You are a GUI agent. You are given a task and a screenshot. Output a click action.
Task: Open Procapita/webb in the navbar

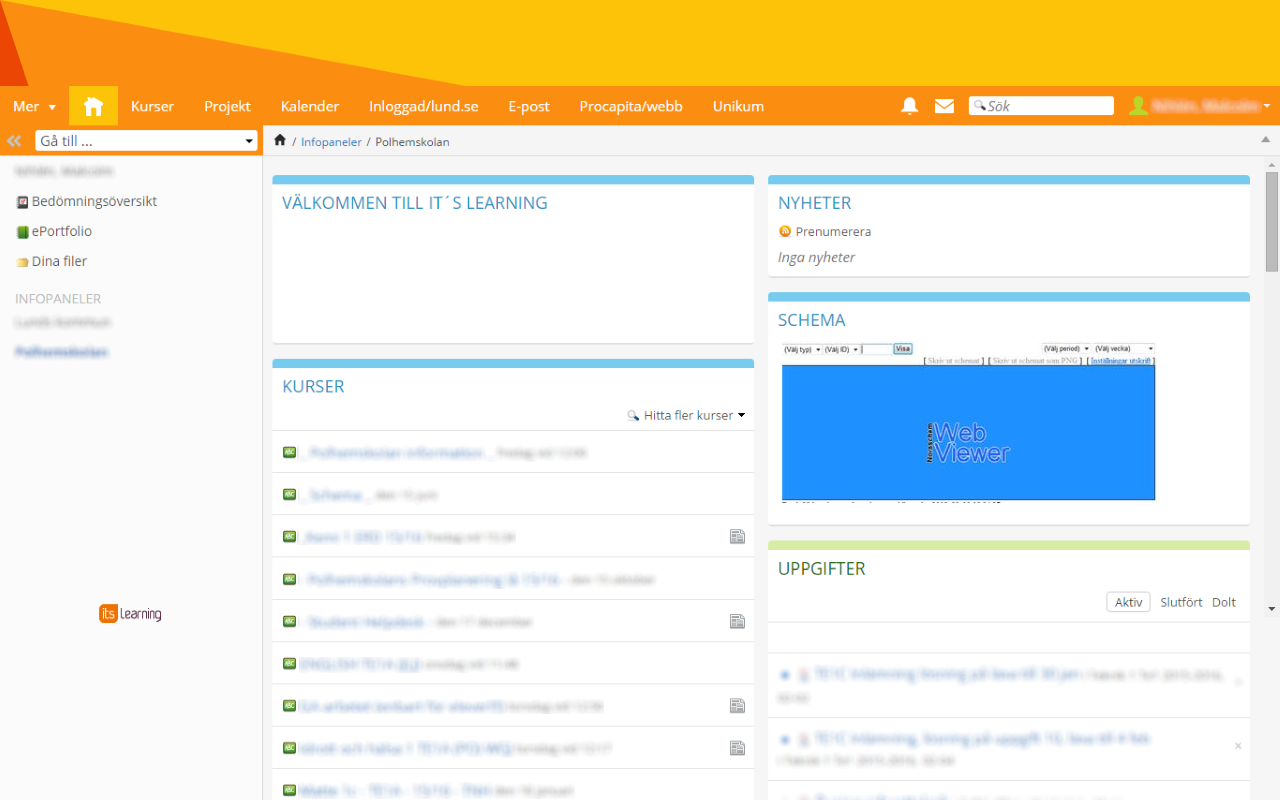tap(631, 106)
